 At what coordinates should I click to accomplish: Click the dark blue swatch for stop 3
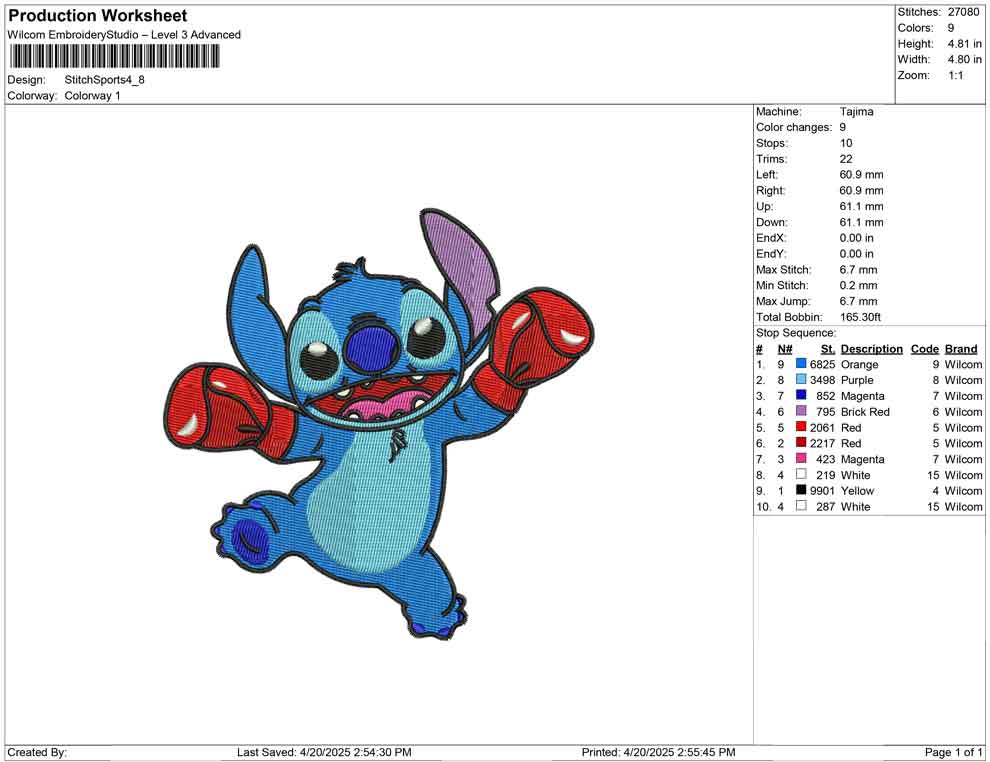click(x=801, y=395)
